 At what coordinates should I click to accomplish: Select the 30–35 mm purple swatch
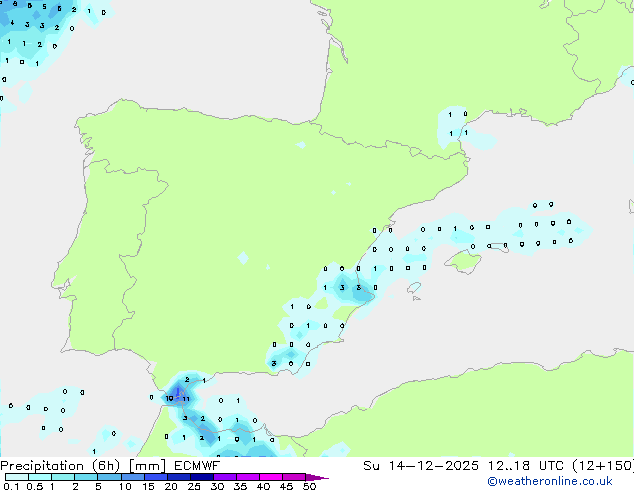pyautogui.click(x=224, y=477)
